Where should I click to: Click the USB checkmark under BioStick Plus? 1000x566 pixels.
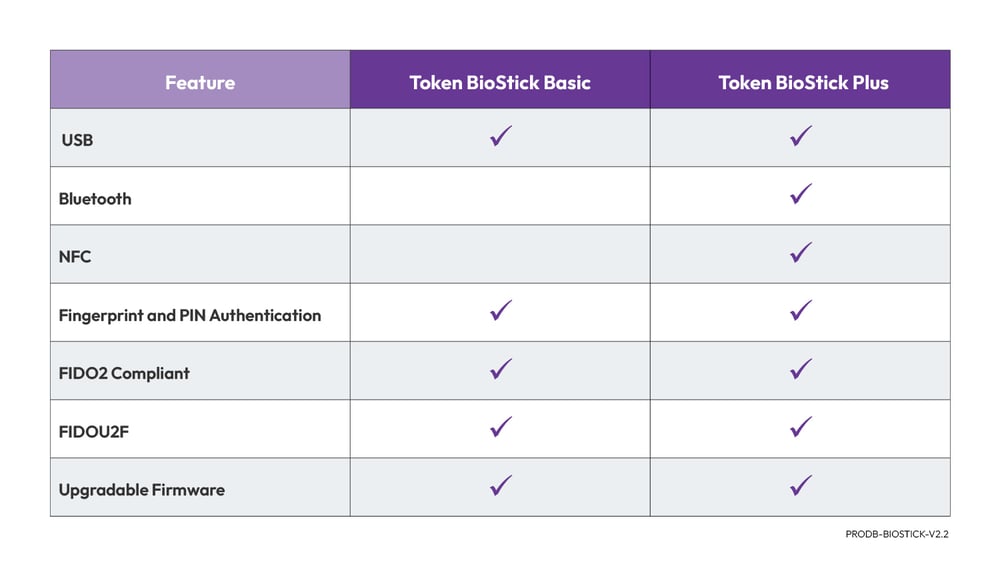(x=800, y=137)
